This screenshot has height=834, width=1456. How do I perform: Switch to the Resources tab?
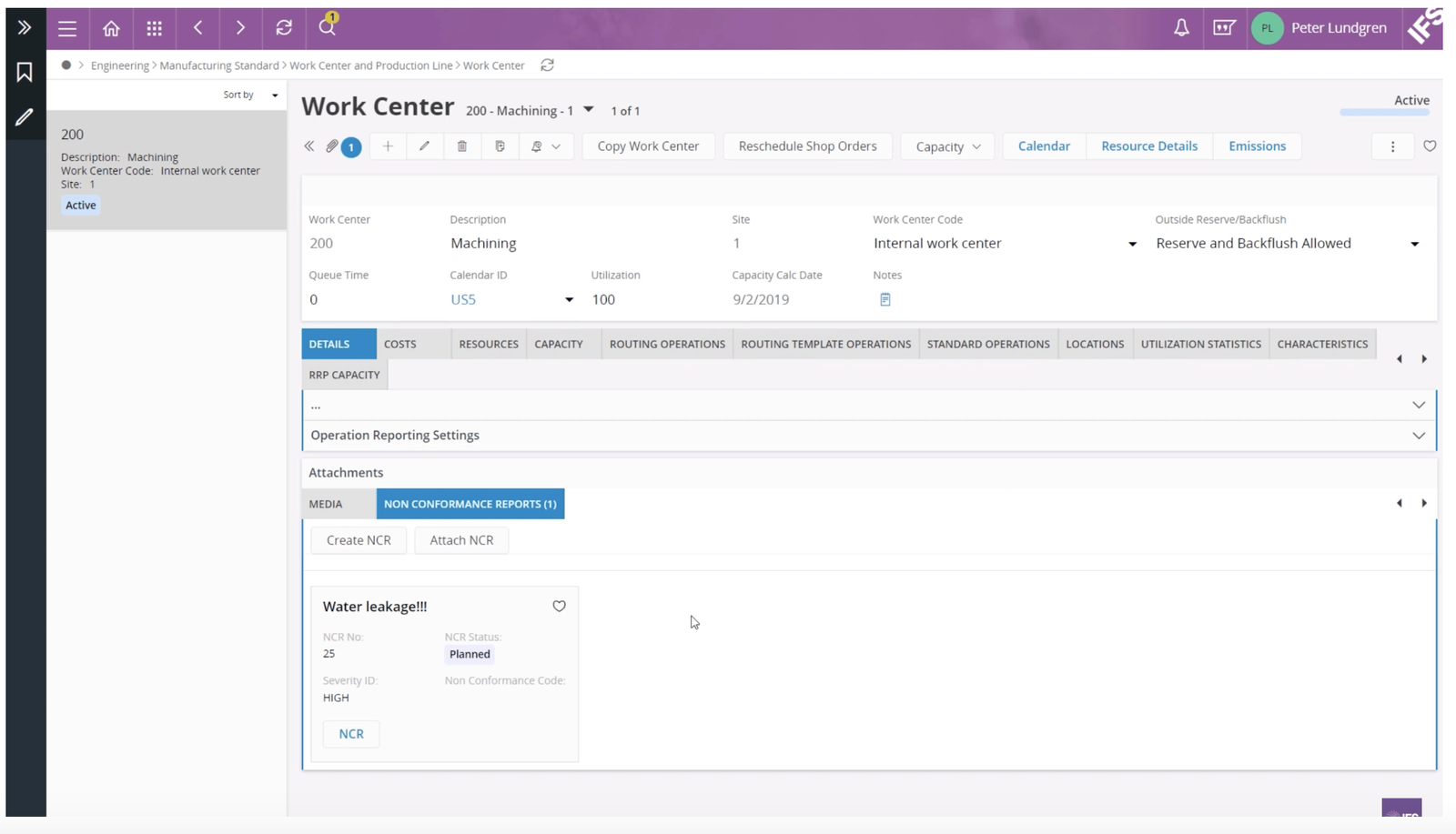tap(489, 344)
